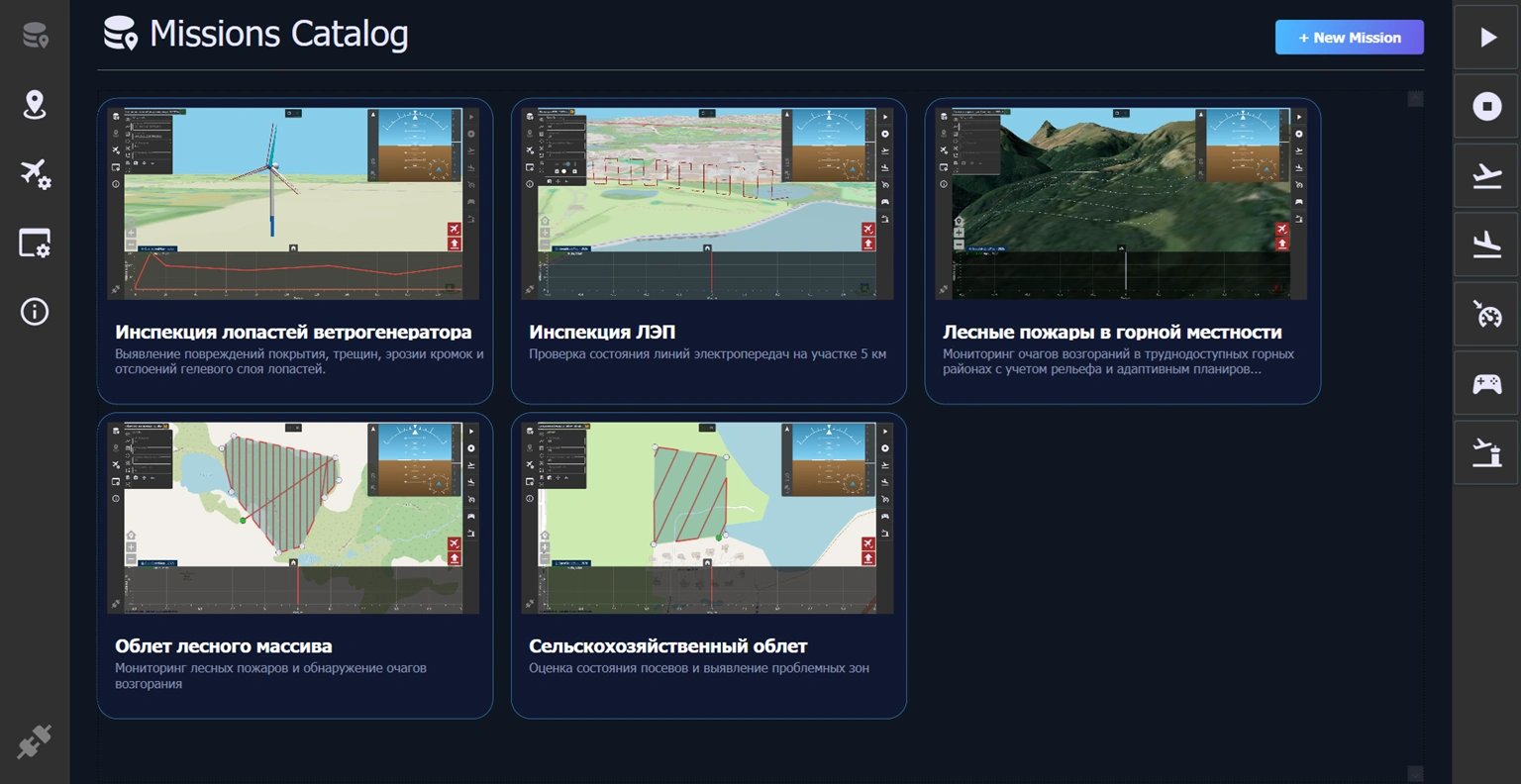The height and width of the screenshot is (784, 1521).
Task: Click description Мониторинг лесных пожаров
Action: pos(270,676)
